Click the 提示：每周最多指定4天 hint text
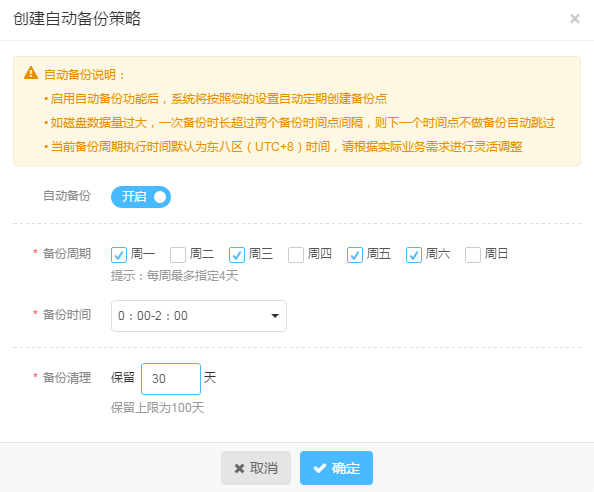This screenshot has width=594, height=492. (x=174, y=276)
